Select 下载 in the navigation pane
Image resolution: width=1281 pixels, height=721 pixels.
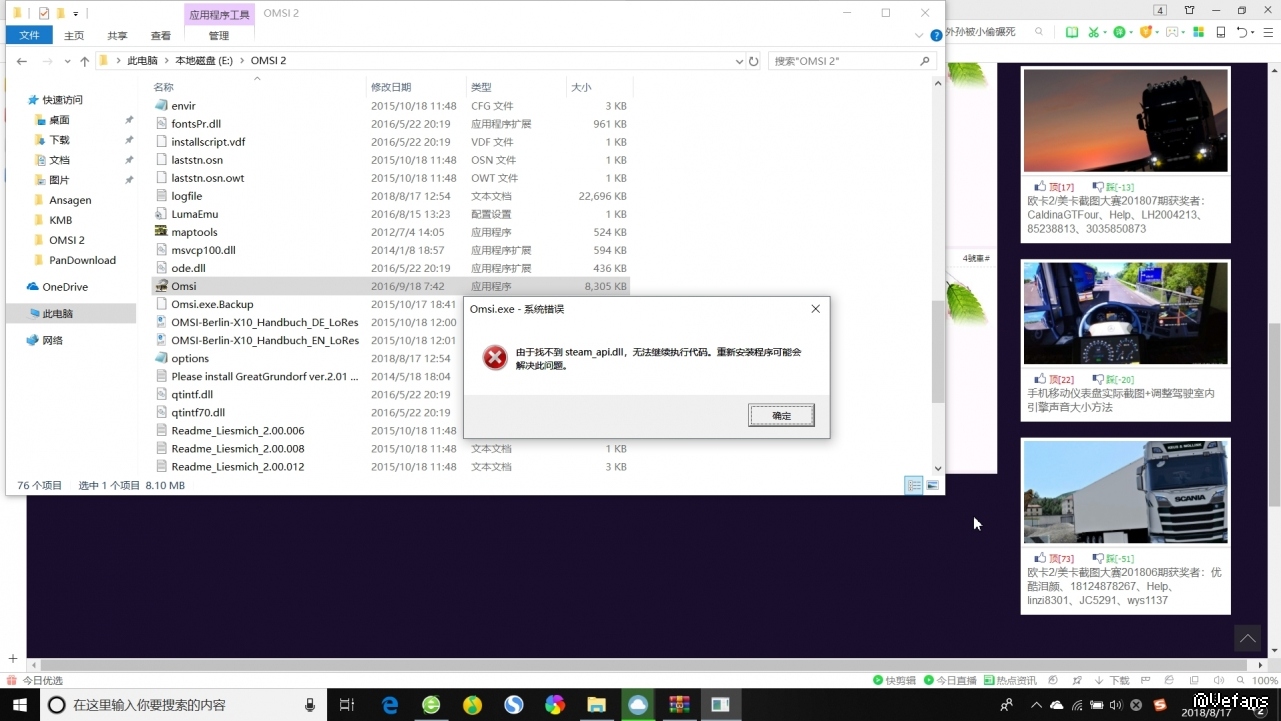click(x=59, y=140)
